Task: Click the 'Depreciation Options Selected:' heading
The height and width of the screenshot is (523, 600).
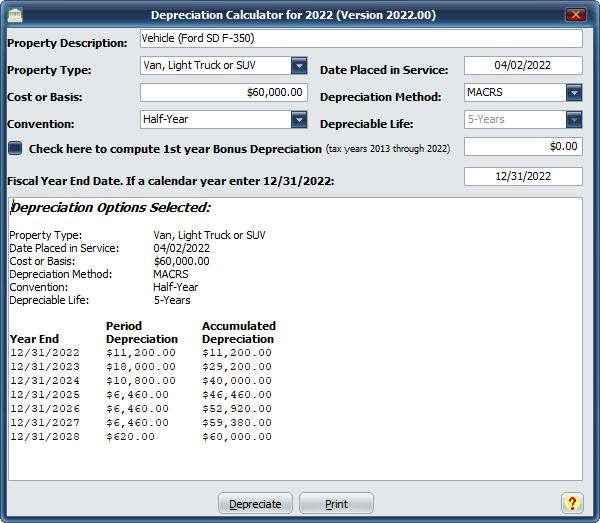Action: (x=111, y=207)
